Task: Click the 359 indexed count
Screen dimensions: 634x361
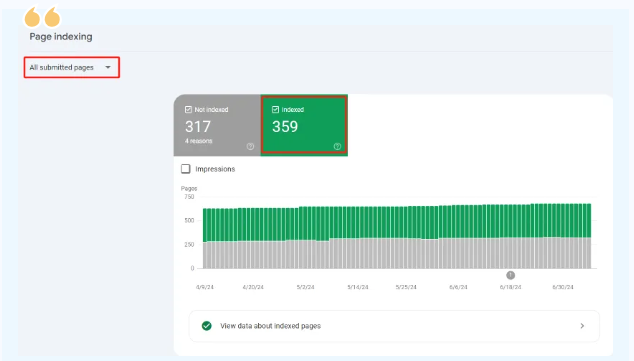Action: [x=285, y=127]
